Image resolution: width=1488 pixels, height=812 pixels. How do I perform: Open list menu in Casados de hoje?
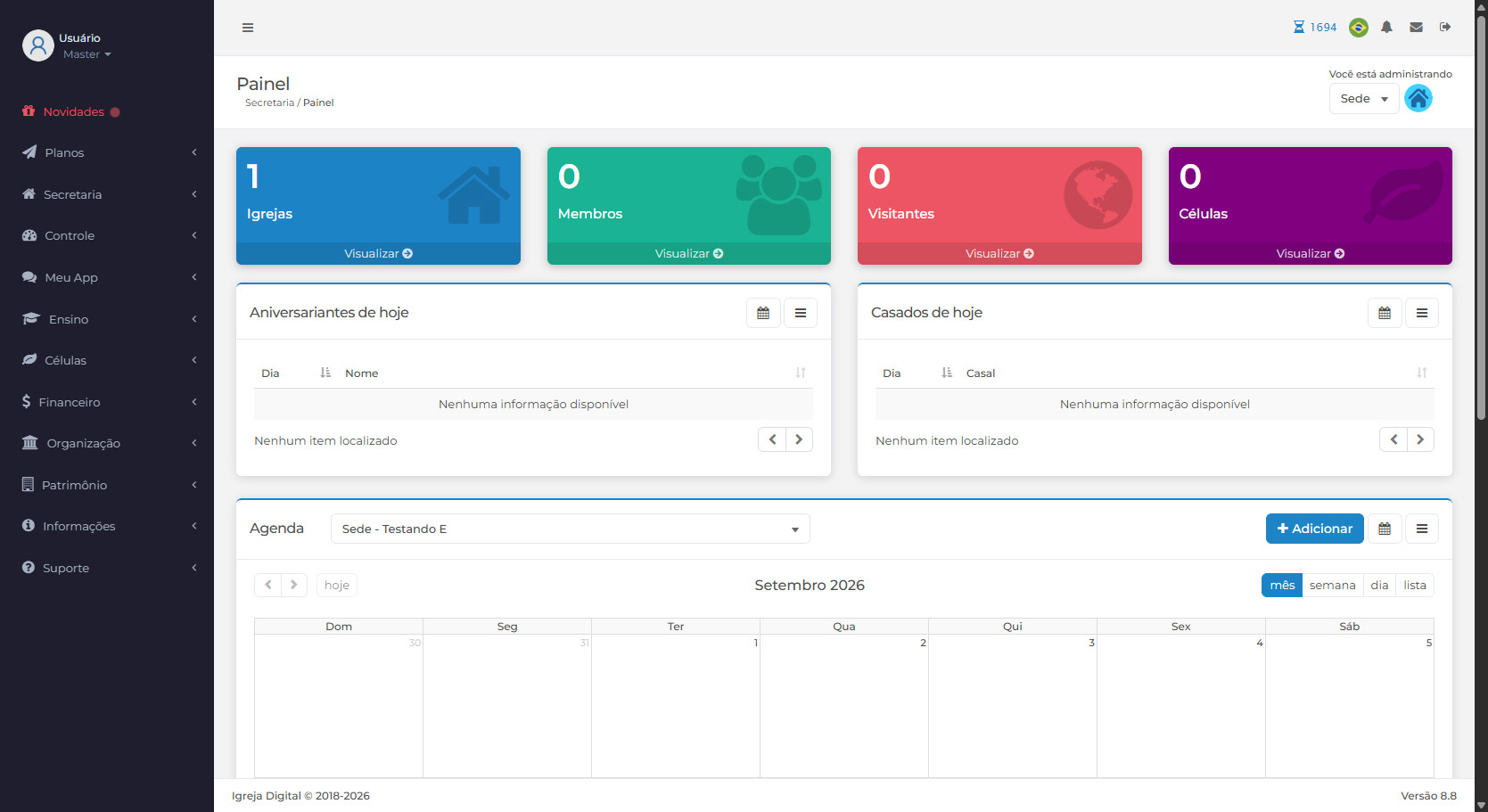[1422, 313]
